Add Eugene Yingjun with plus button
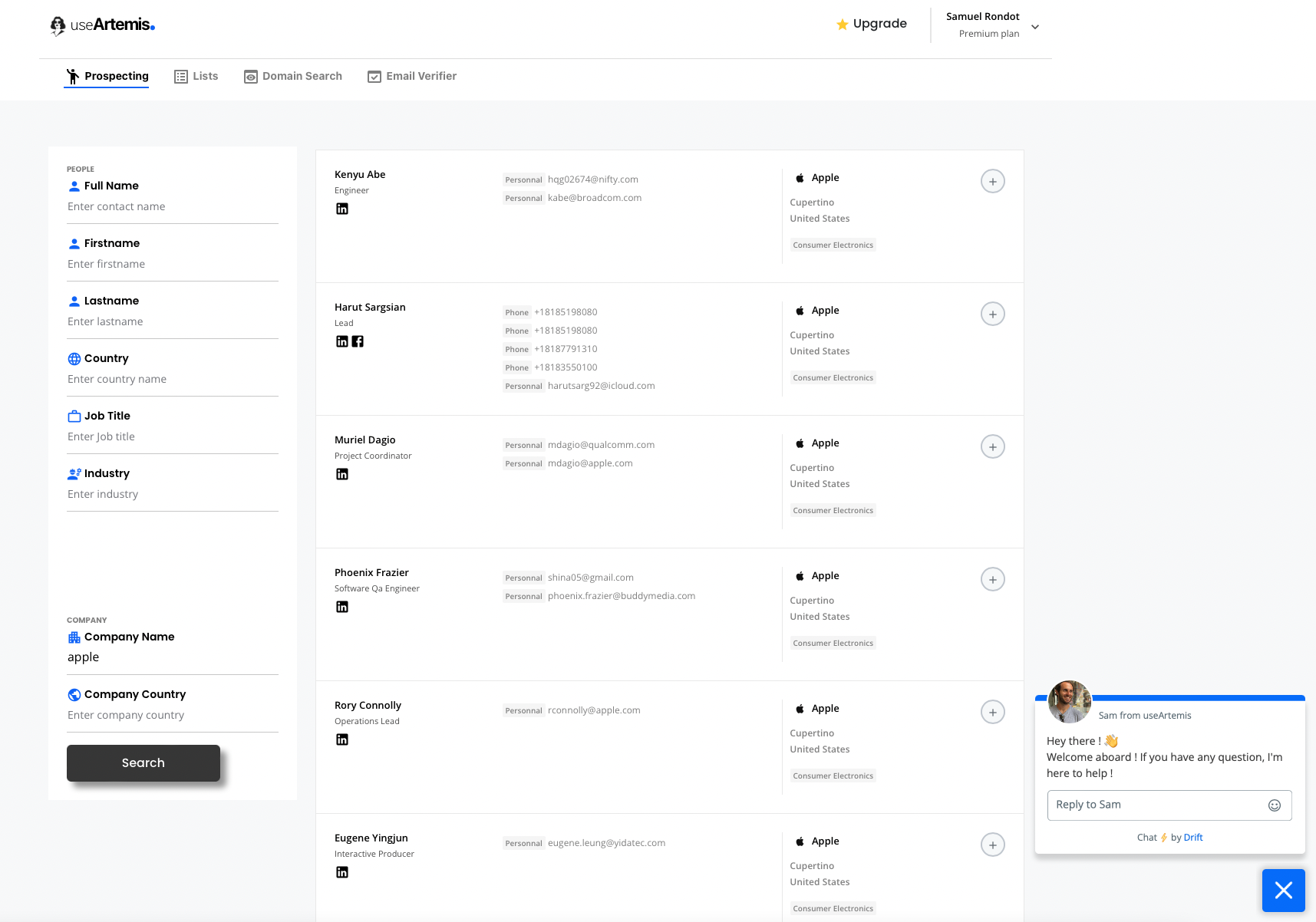The image size is (1316, 922). [x=993, y=845]
